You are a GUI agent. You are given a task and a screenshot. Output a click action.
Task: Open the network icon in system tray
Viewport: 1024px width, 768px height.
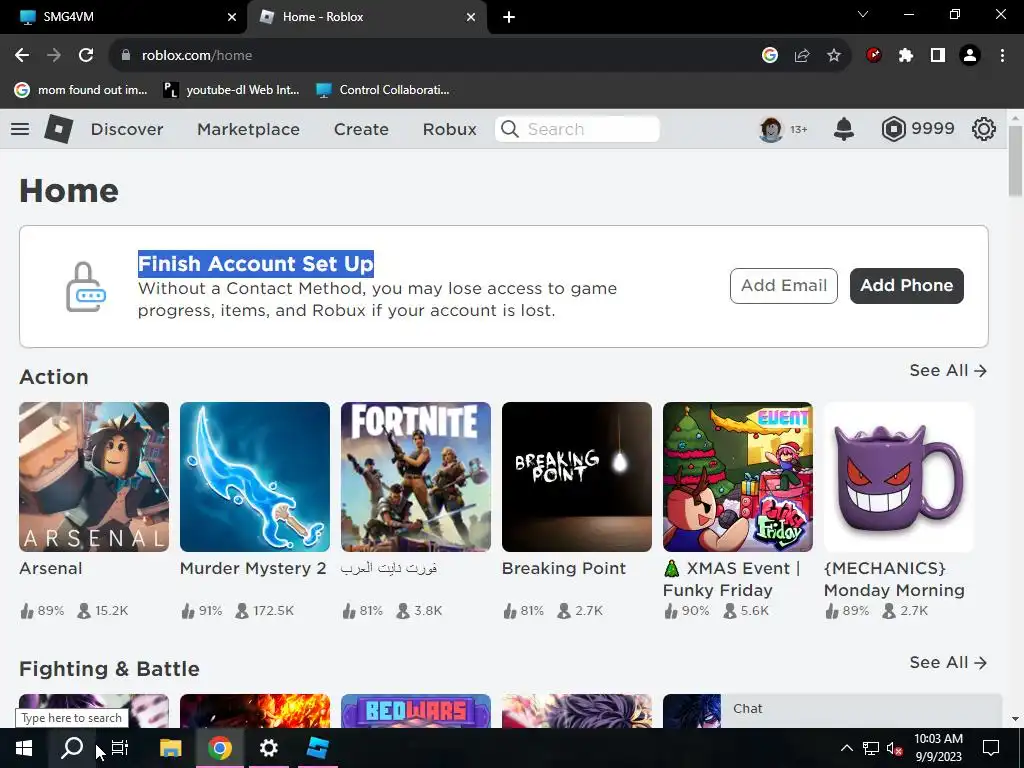[x=871, y=748]
